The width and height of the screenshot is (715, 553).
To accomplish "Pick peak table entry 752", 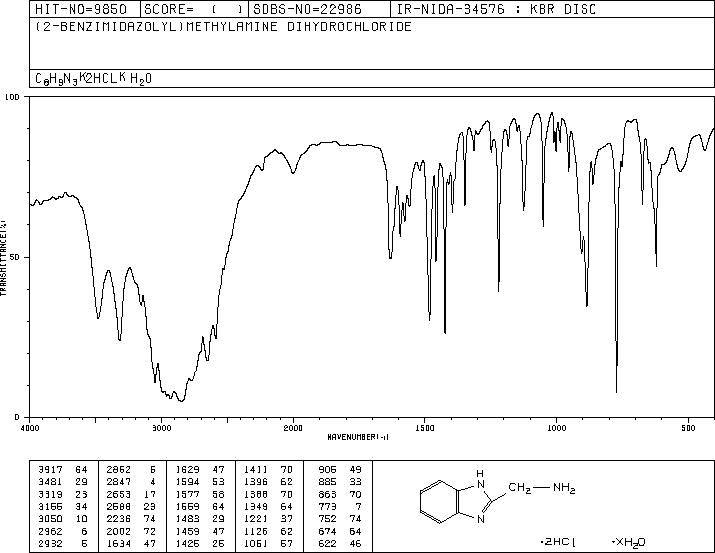I will pos(340,519).
